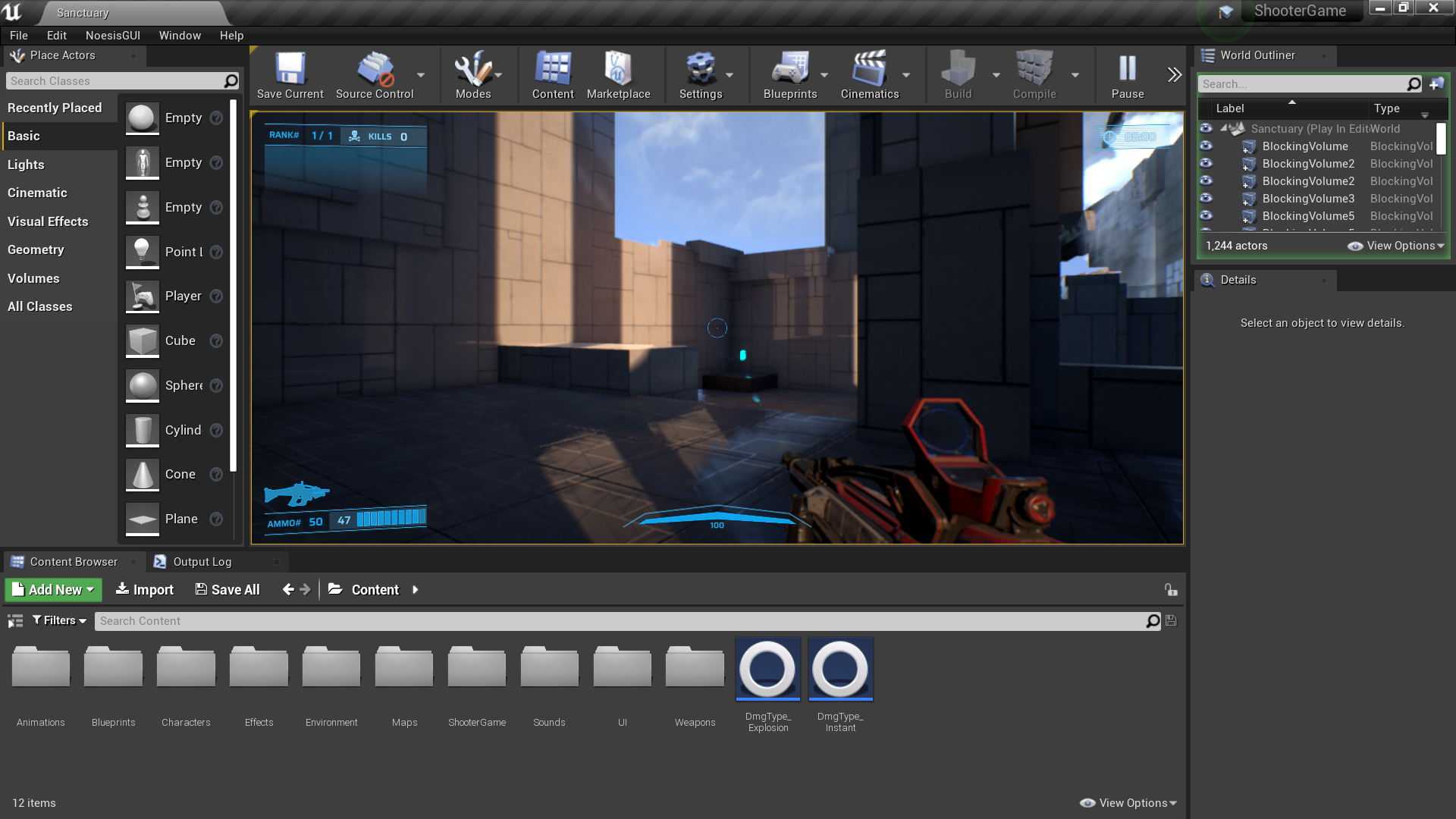This screenshot has height=819, width=1456.
Task: Hide the BlockingVolume actor via eye icon
Action: [x=1206, y=146]
